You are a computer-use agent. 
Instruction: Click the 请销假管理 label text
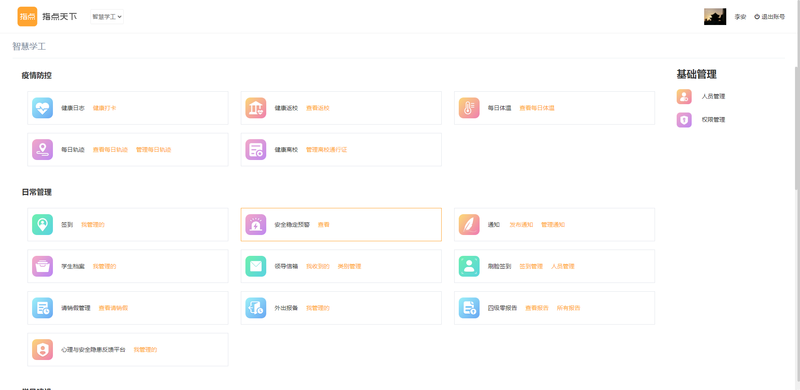point(76,308)
